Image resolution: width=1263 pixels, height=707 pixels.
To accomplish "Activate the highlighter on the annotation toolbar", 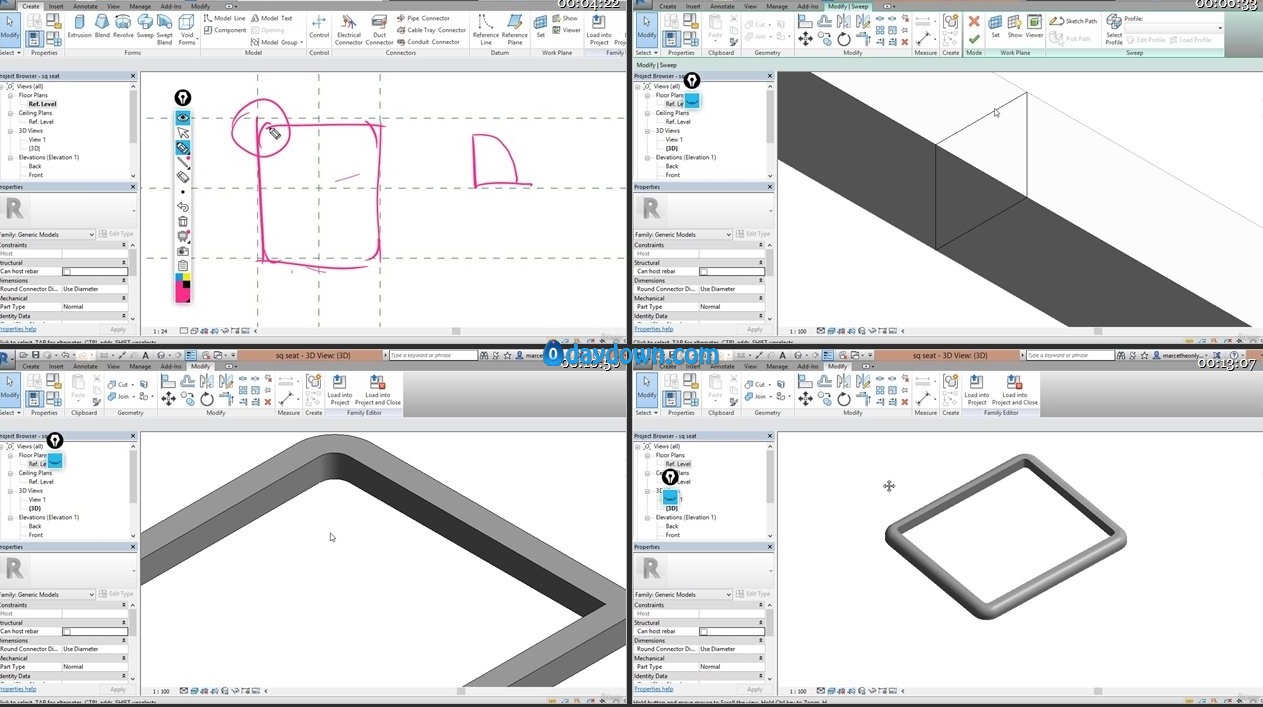I will (183, 147).
